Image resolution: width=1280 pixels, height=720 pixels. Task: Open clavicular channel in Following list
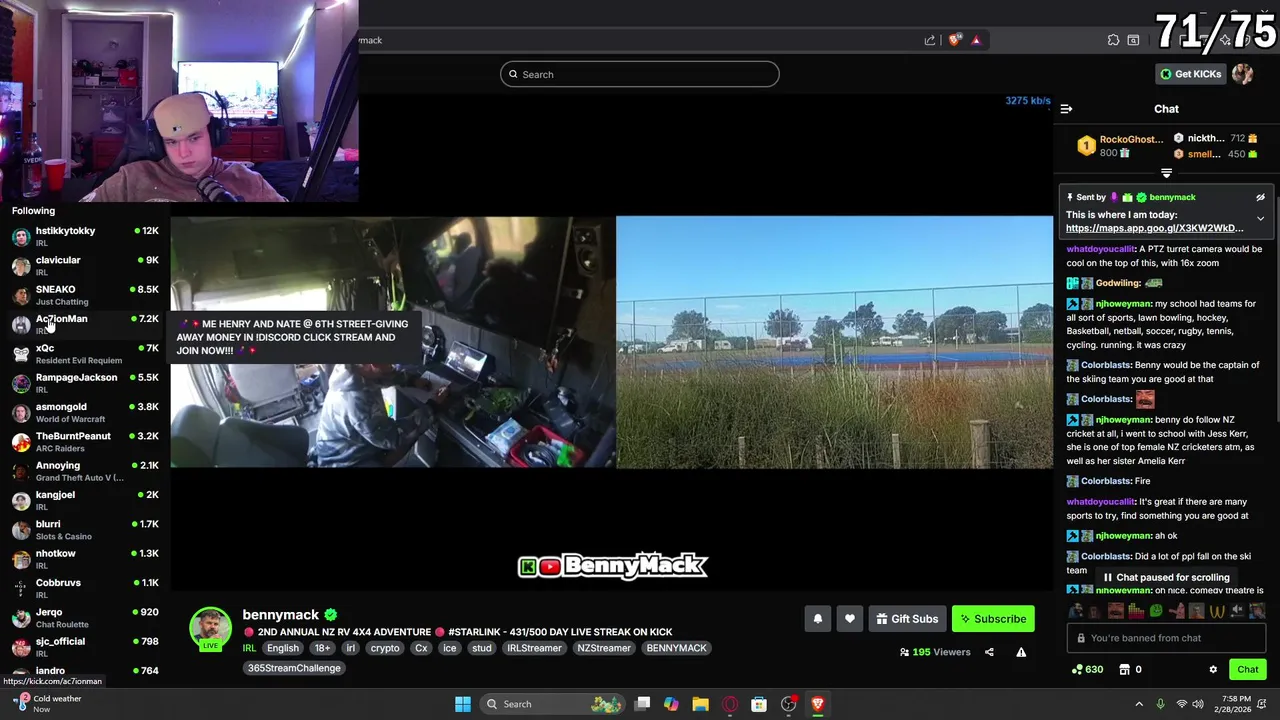tap(85, 265)
